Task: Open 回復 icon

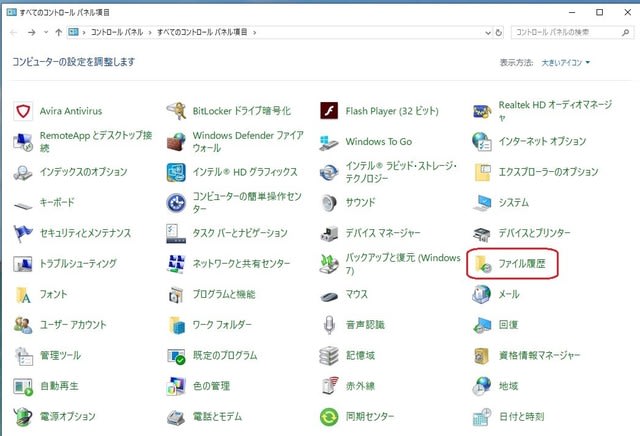Action: click(482, 325)
